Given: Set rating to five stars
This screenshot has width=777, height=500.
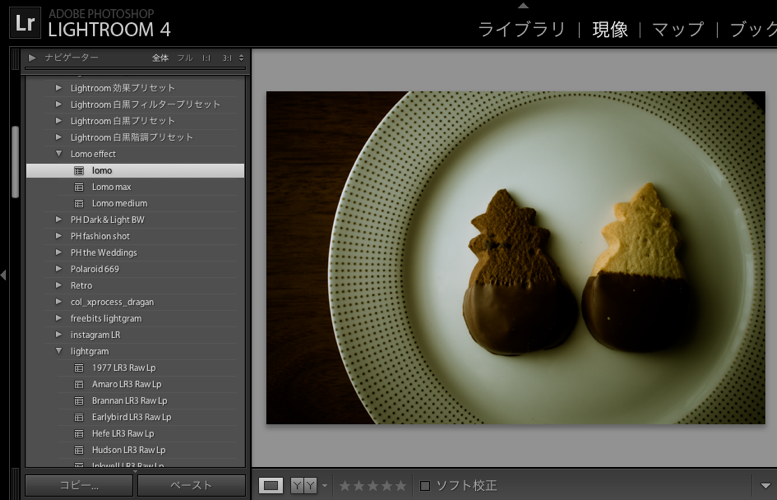Looking at the screenshot, I should 400,486.
